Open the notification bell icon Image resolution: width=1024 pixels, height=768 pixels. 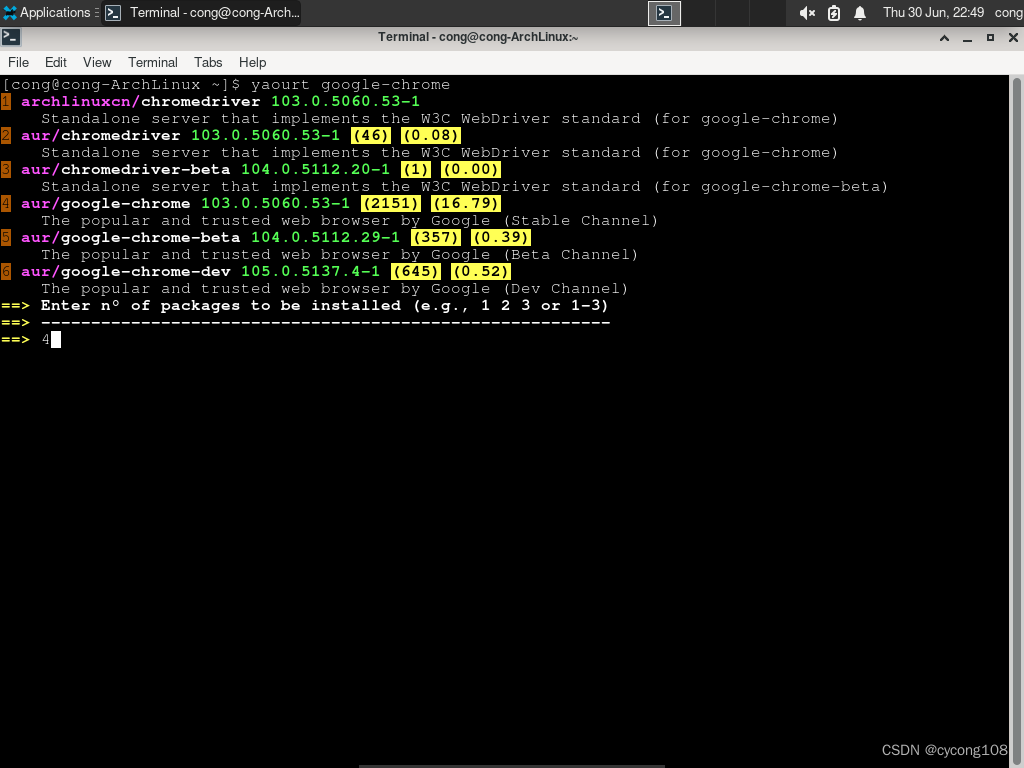[x=860, y=13]
